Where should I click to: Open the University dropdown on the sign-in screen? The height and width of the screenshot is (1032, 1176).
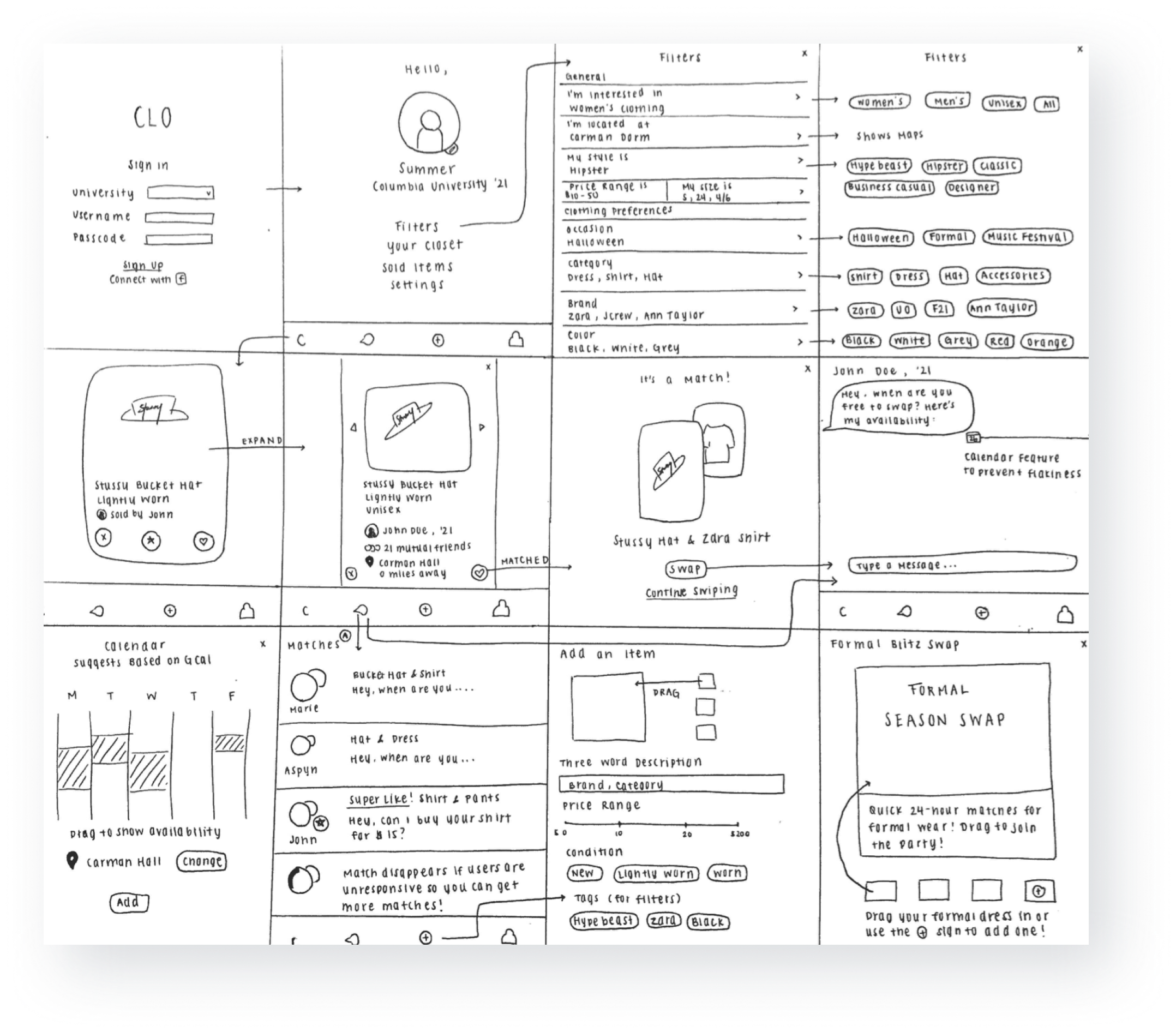[181, 193]
